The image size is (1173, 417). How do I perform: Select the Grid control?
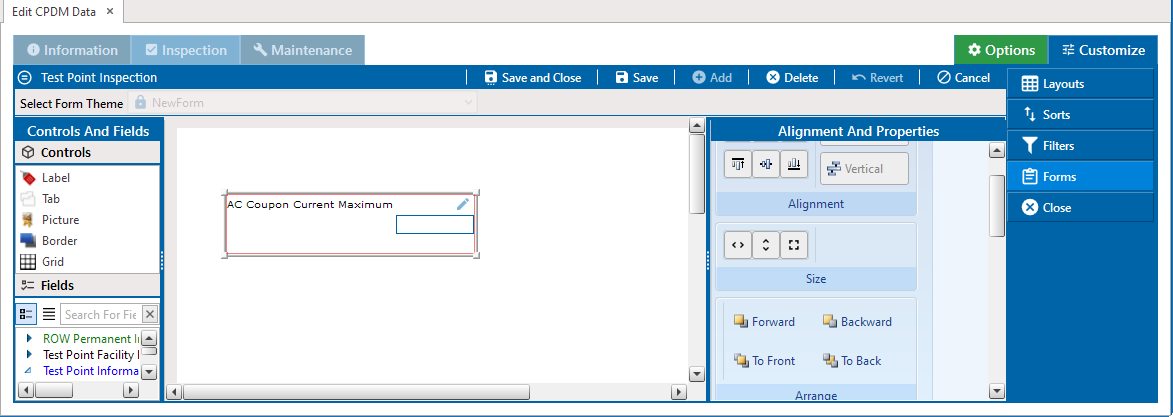55,262
